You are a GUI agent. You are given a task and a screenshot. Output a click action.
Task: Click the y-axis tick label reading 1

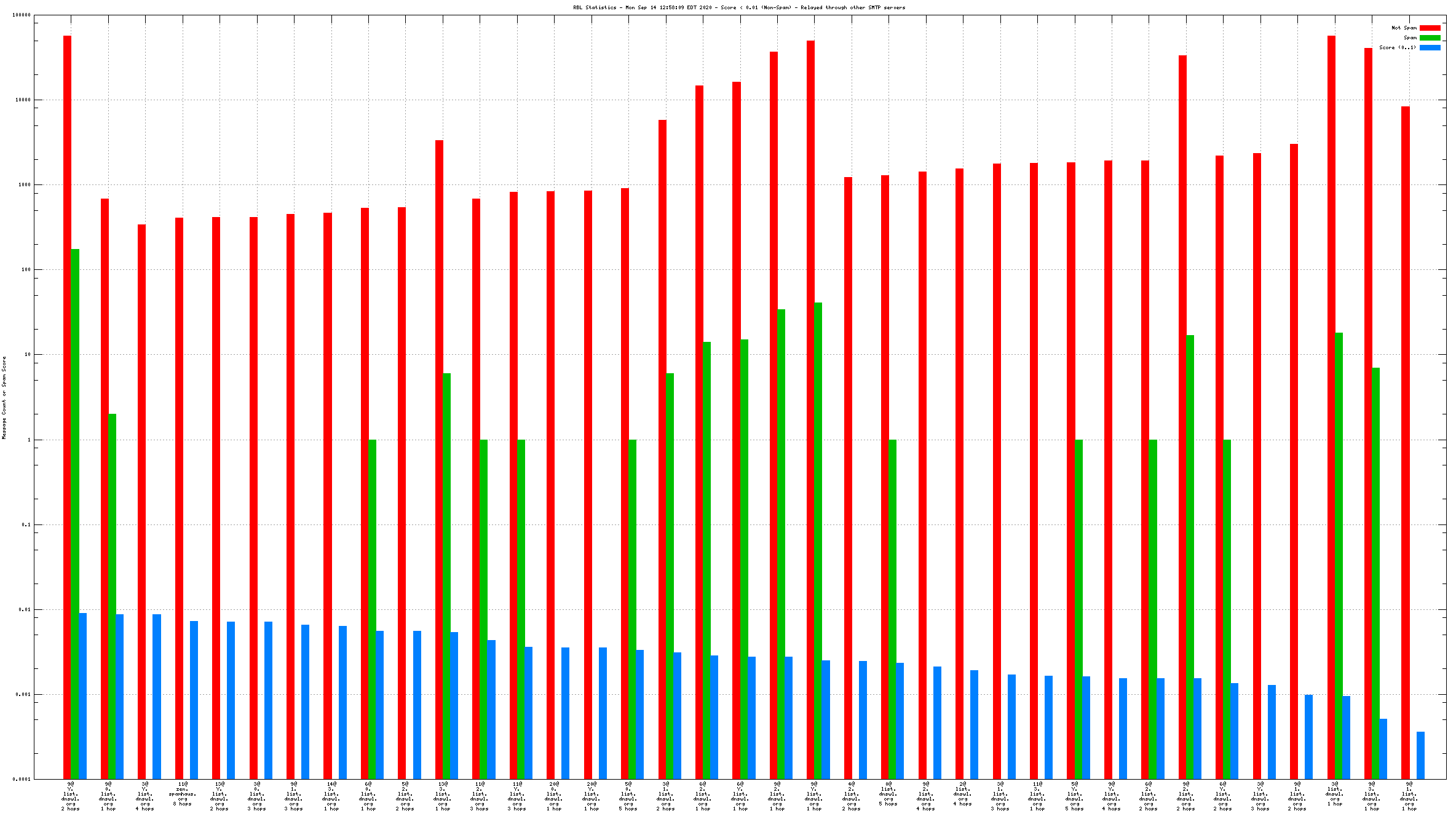[x=28, y=440]
